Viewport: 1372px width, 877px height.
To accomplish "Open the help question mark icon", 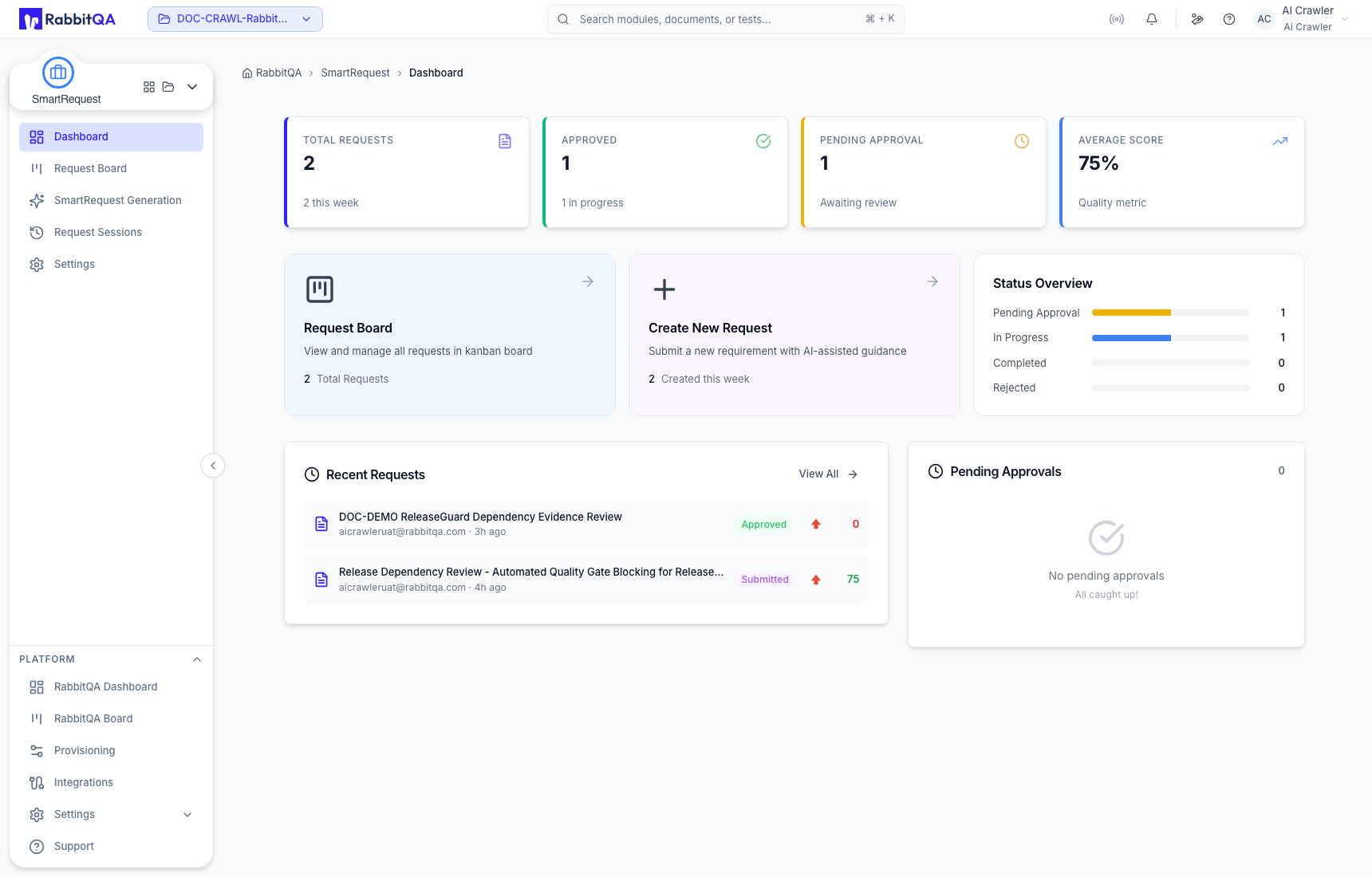I will [x=1229, y=19].
